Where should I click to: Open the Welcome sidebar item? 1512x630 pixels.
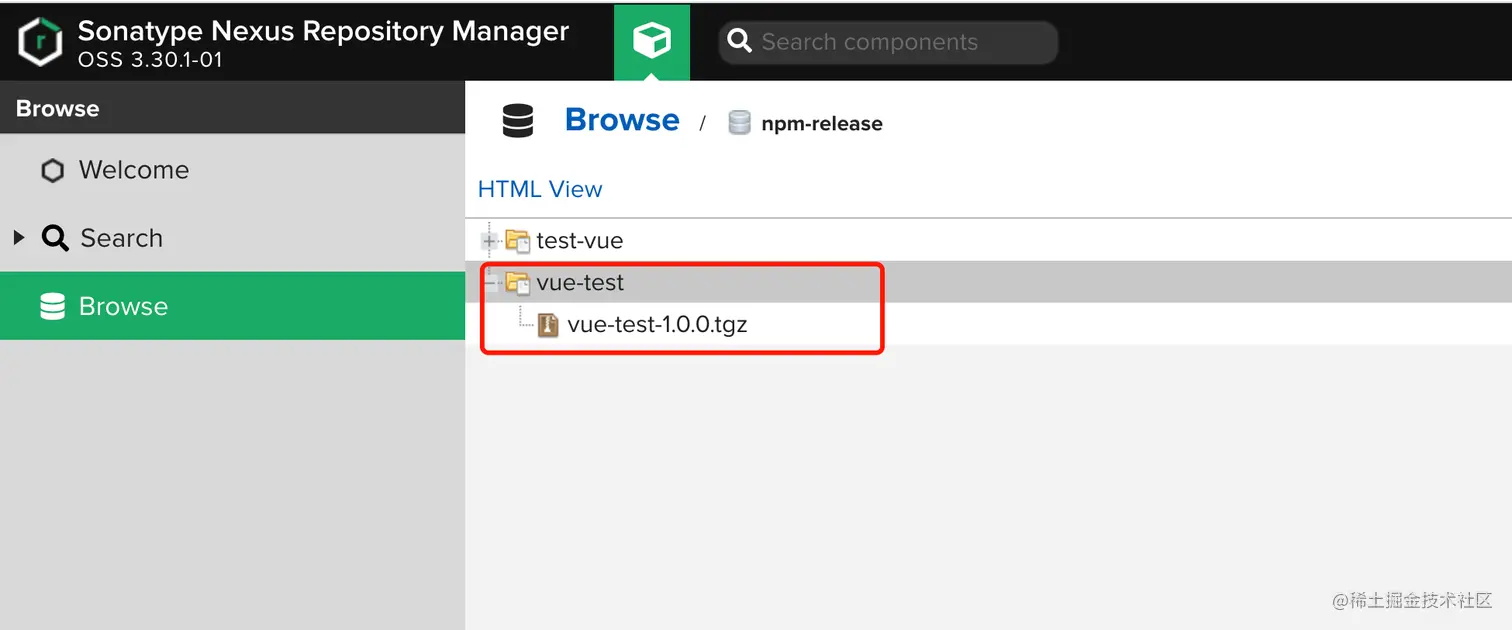134,171
